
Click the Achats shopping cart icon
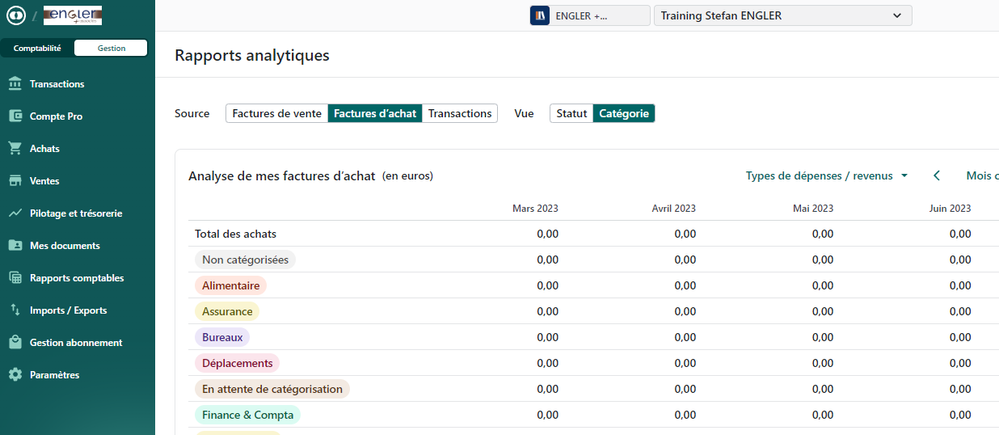[x=15, y=149]
